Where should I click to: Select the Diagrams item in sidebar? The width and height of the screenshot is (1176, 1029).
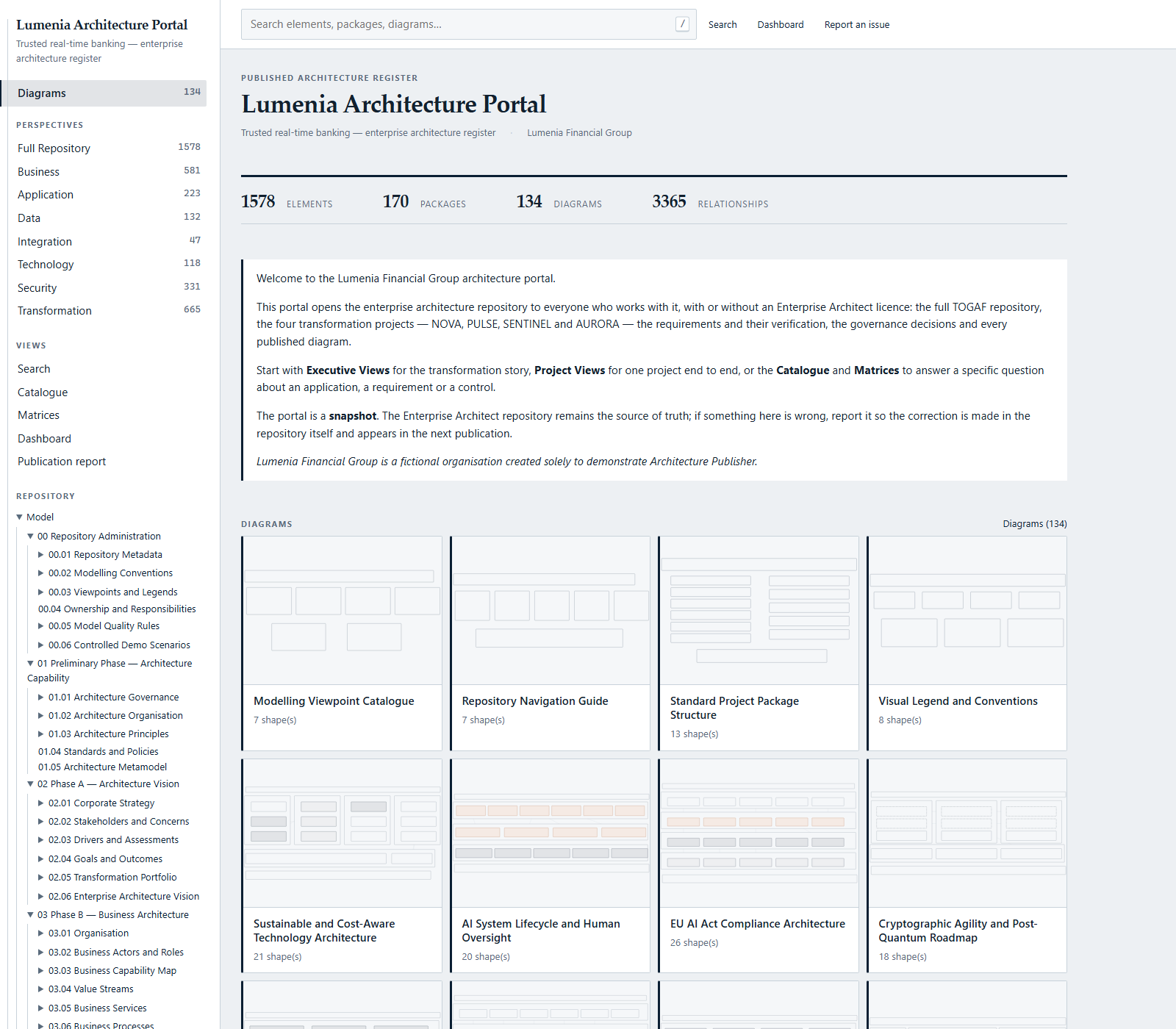(104, 93)
